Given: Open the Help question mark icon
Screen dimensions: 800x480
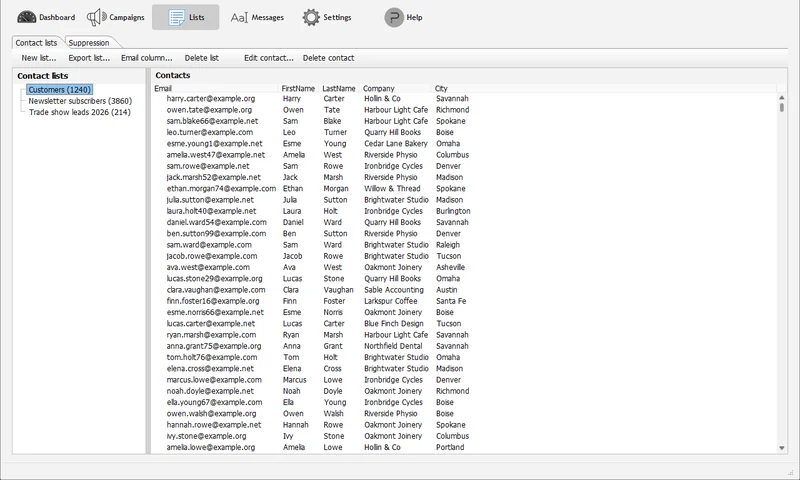Looking at the screenshot, I should pyautogui.click(x=394, y=17).
